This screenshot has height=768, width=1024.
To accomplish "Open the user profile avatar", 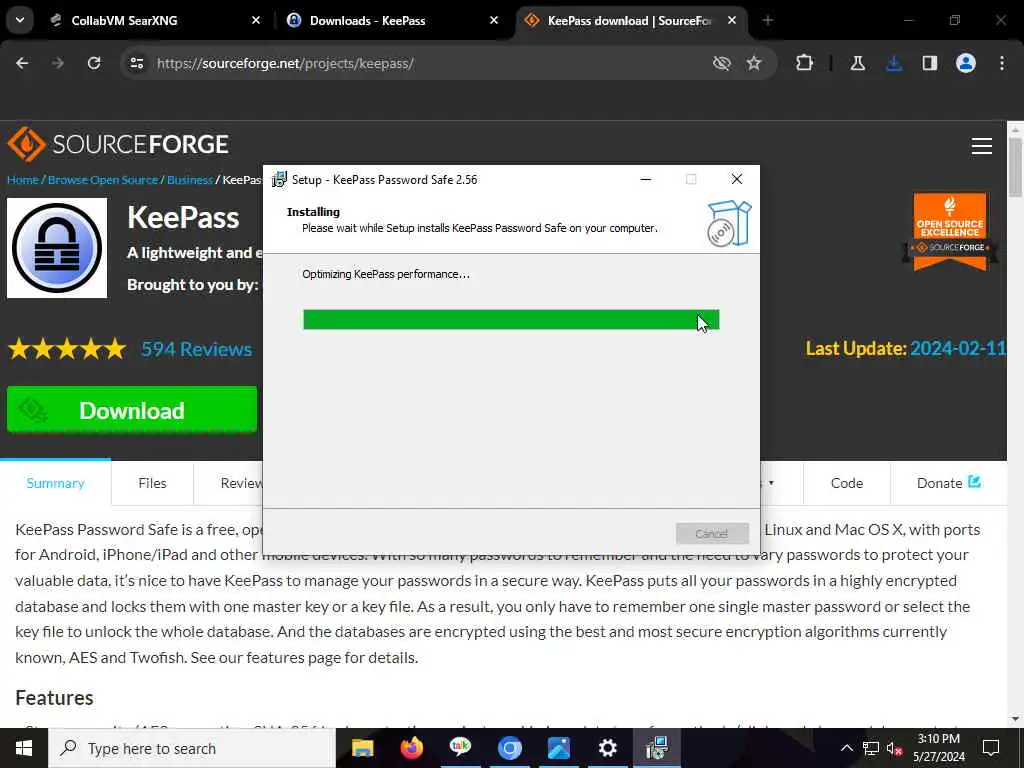I will point(966,63).
